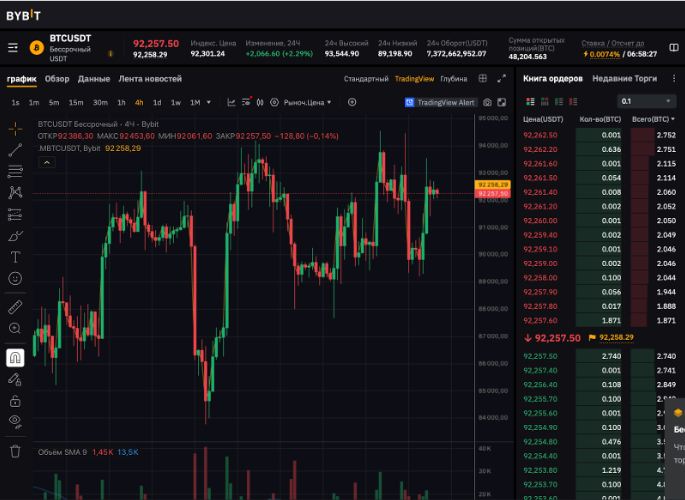This screenshot has width=685, height=500.
Task: Click the trash icon to remove drawings
Action: coord(15,450)
